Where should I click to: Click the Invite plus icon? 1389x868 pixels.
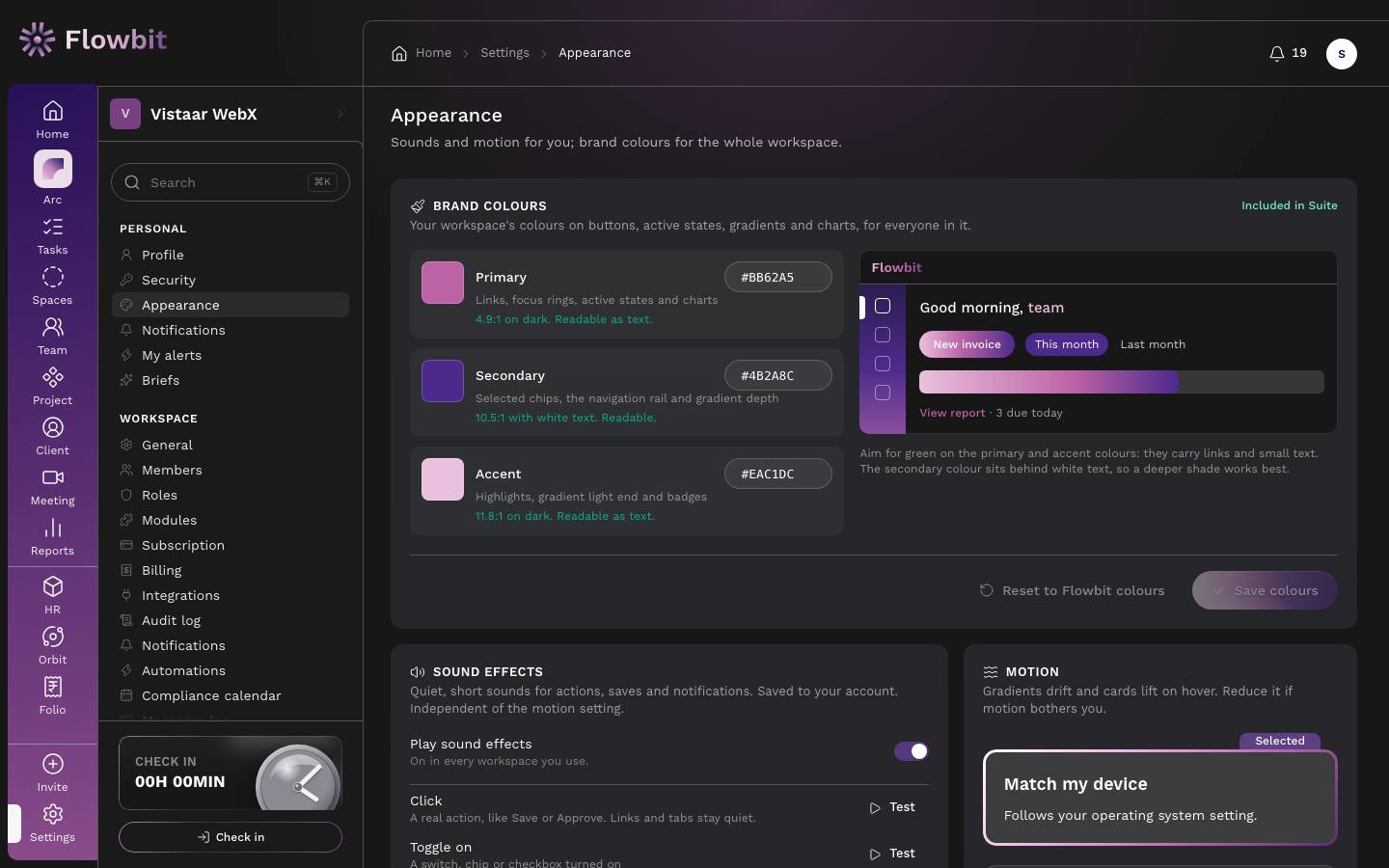coord(53,765)
